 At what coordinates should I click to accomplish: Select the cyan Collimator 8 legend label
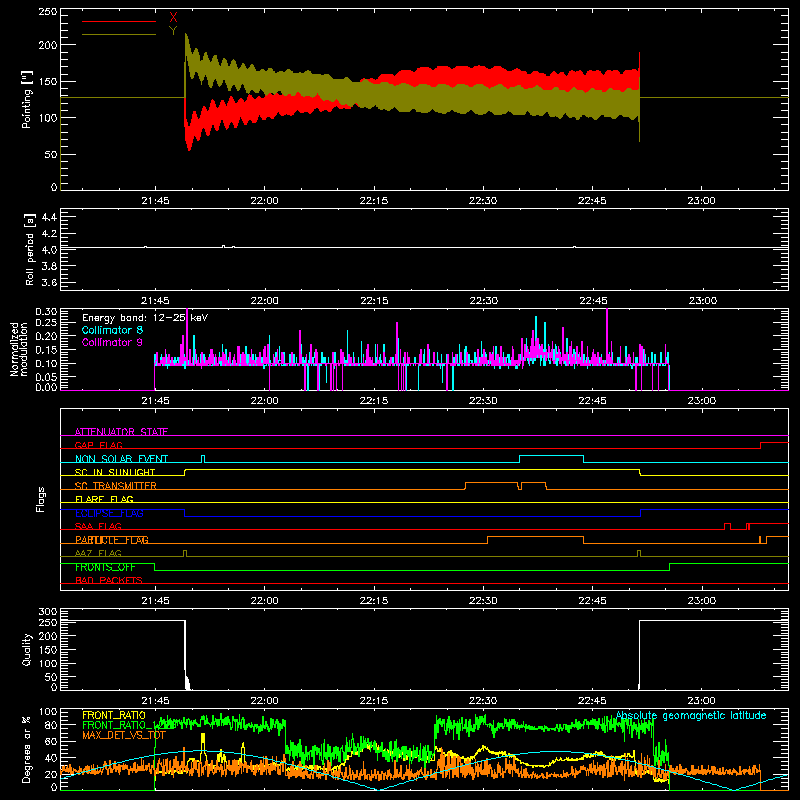point(112,330)
